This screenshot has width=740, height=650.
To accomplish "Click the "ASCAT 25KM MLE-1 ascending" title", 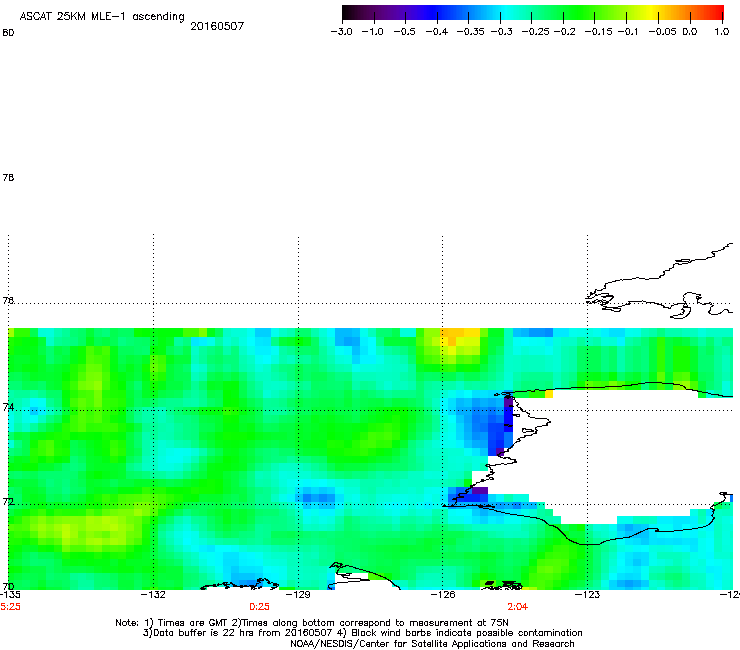I will pyautogui.click(x=102, y=17).
